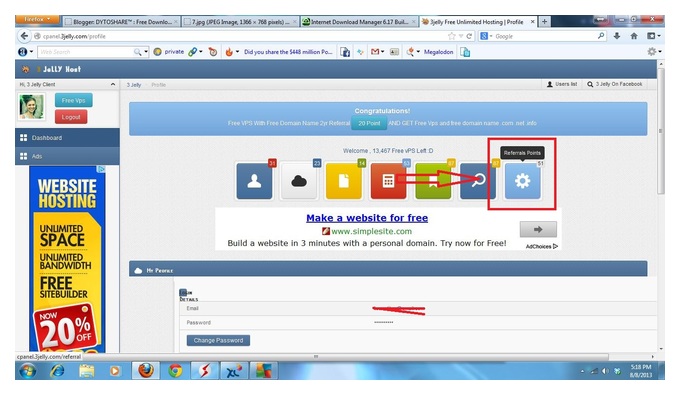This screenshot has width=680, height=395.
Task: Open 3 Jelly On Facebook link
Action: [615, 84]
